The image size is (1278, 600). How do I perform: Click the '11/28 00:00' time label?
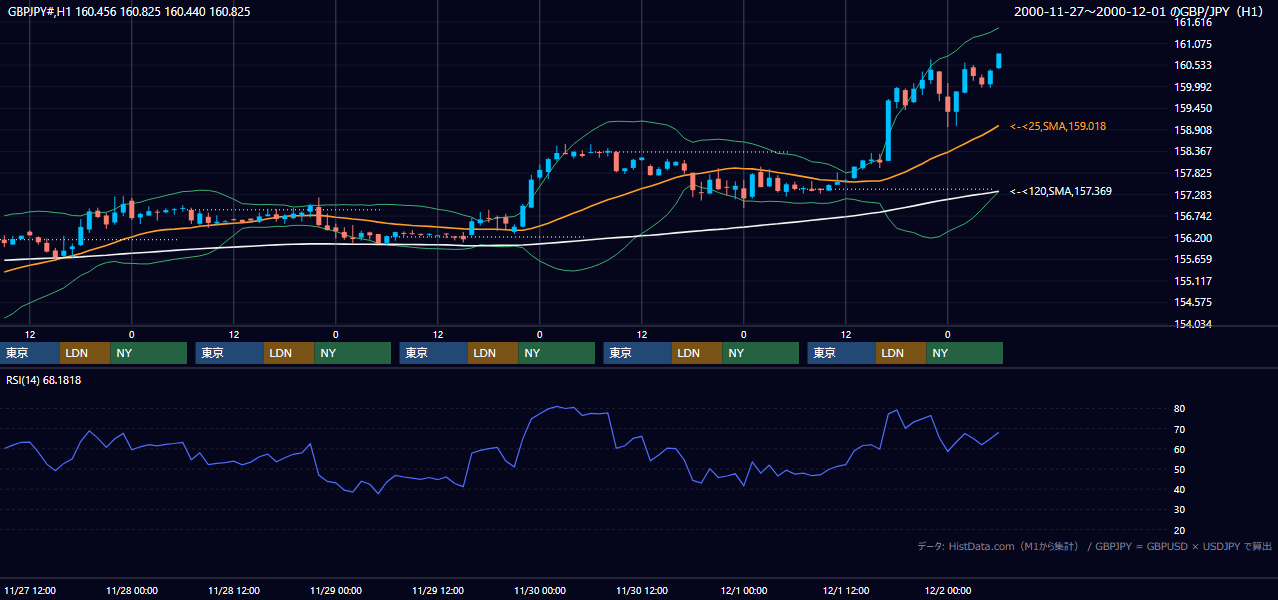pyautogui.click(x=132, y=590)
